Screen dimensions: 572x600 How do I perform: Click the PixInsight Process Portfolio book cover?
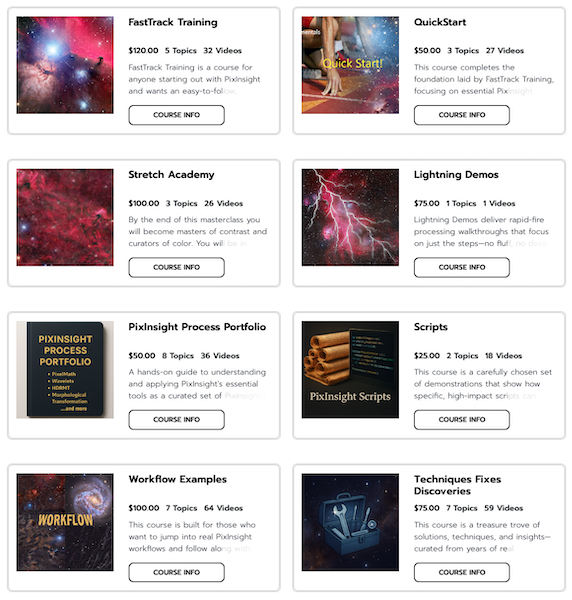(x=65, y=370)
